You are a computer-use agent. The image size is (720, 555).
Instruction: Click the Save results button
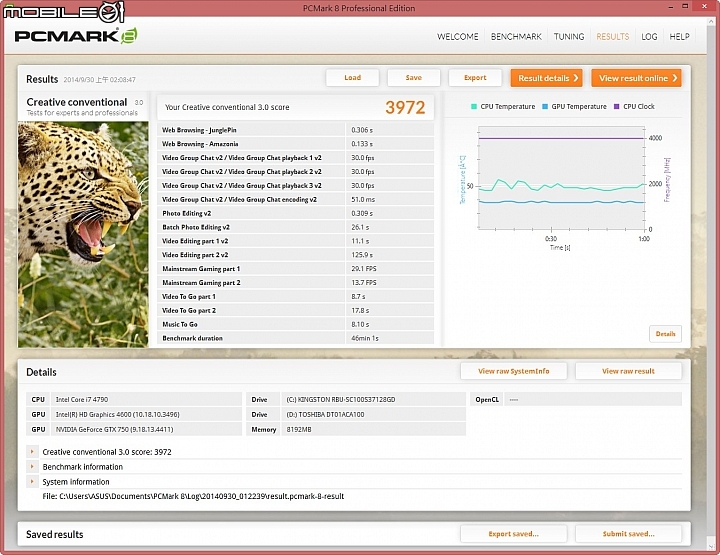414,78
